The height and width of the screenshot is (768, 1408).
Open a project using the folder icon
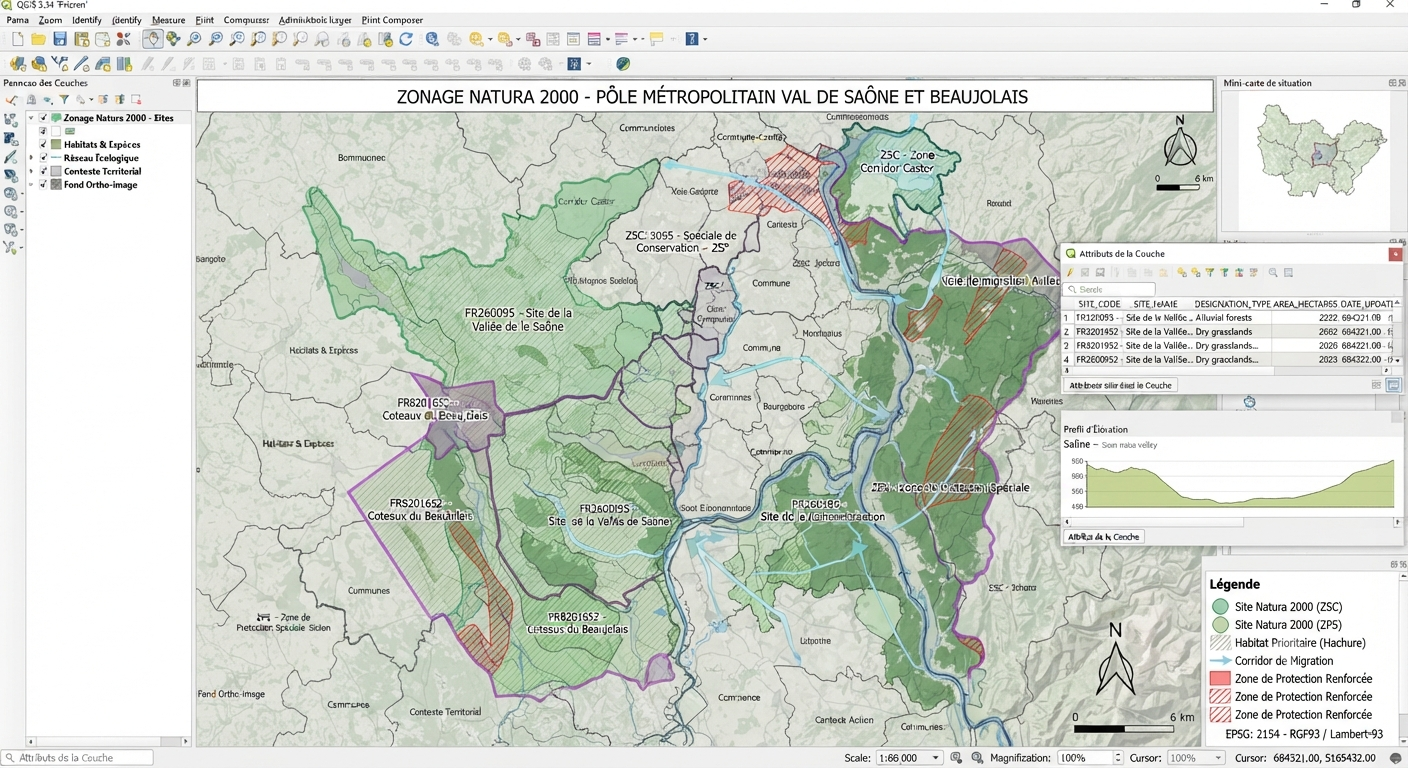pos(38,39)
